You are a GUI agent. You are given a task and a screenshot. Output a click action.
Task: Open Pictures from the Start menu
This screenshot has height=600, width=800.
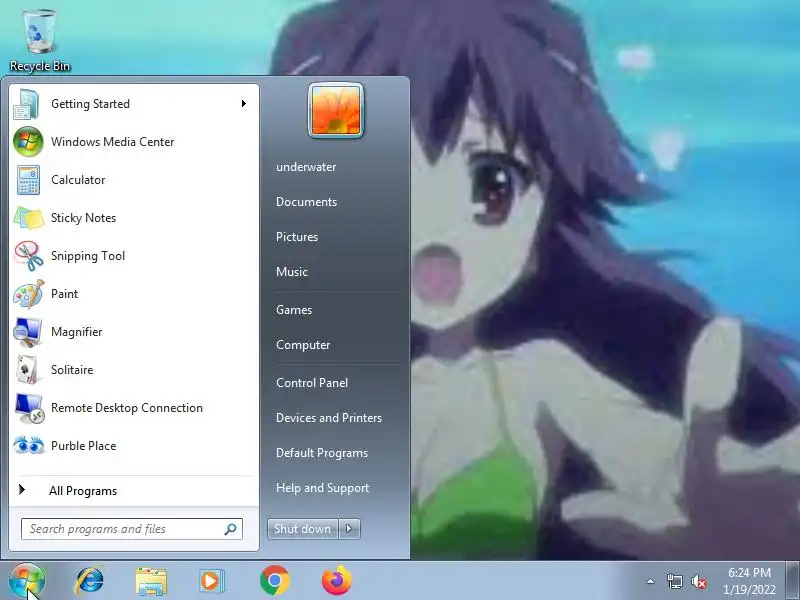(297, 237)
